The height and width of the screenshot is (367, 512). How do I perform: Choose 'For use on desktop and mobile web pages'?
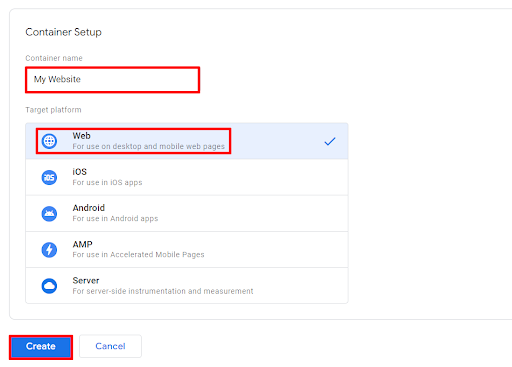pos(149,146)
